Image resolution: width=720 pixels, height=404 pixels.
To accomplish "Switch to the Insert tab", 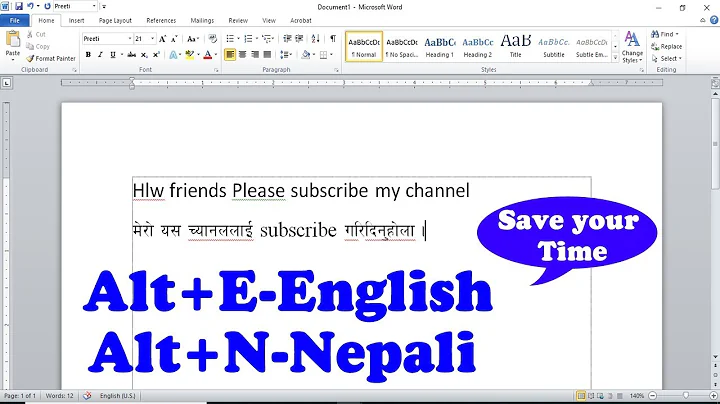I will coord(76,20).
